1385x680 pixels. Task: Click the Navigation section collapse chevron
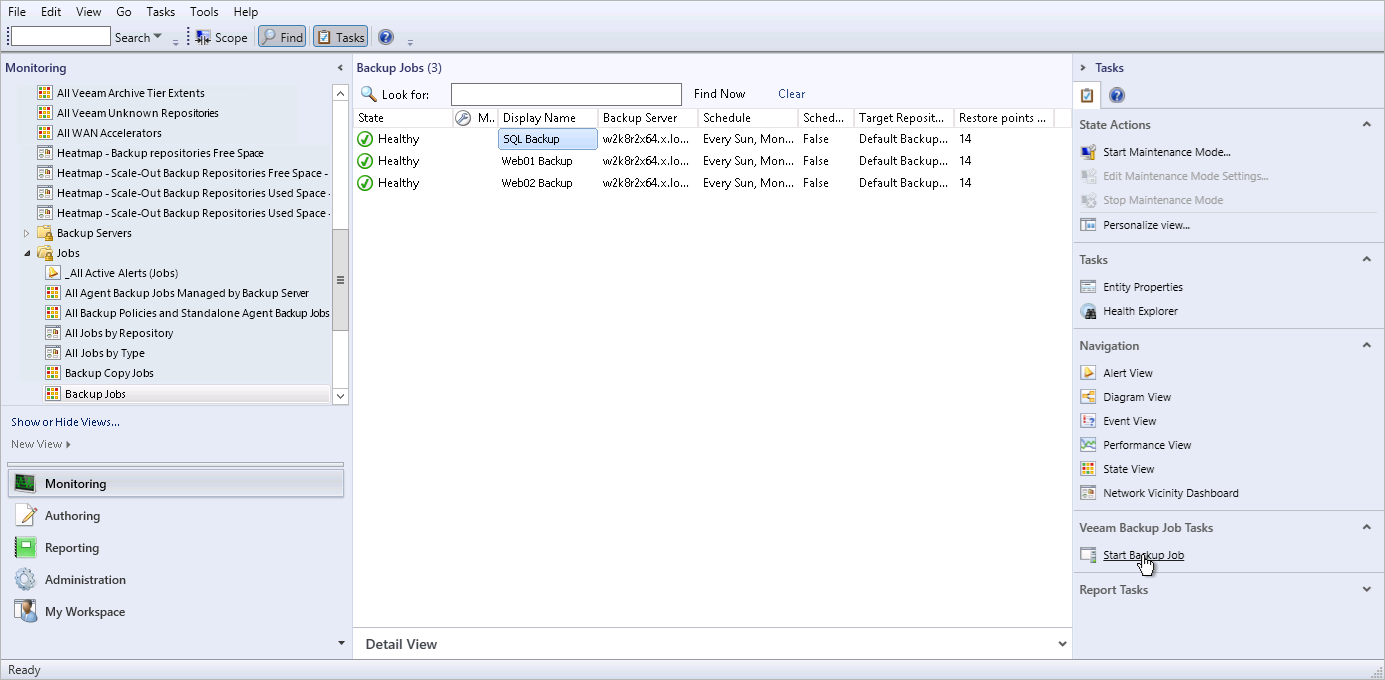pos(1367,345)
